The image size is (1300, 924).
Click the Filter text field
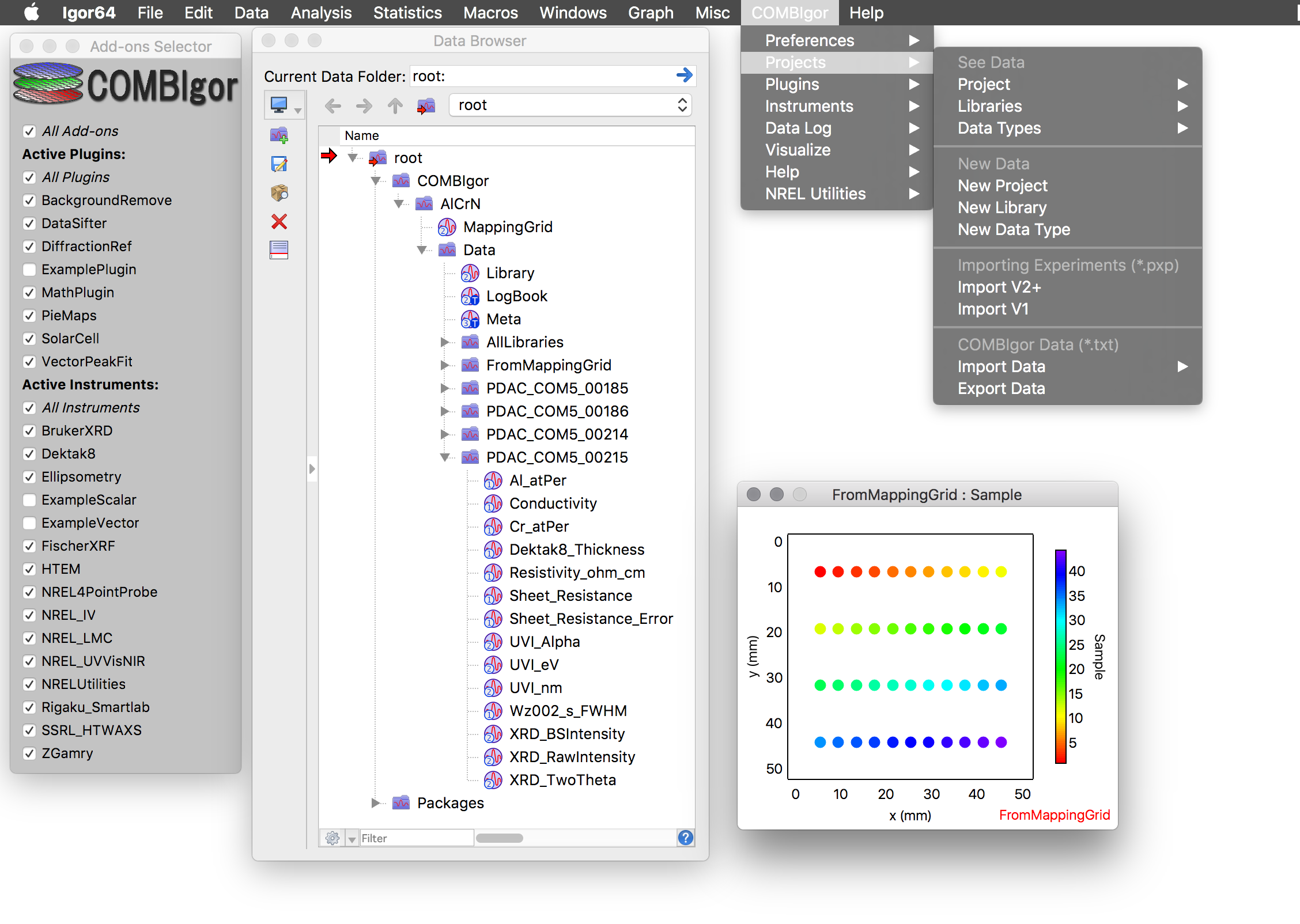point(416,838)
